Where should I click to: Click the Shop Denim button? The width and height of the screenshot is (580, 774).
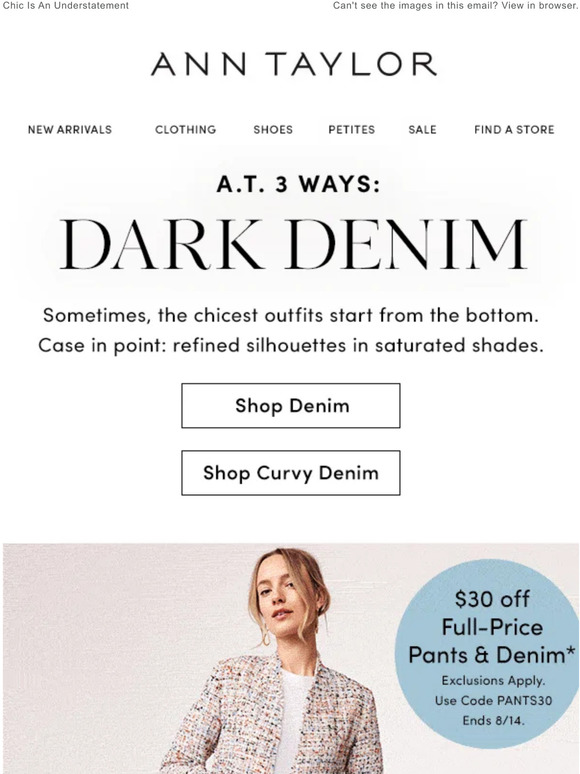(291, 406)
